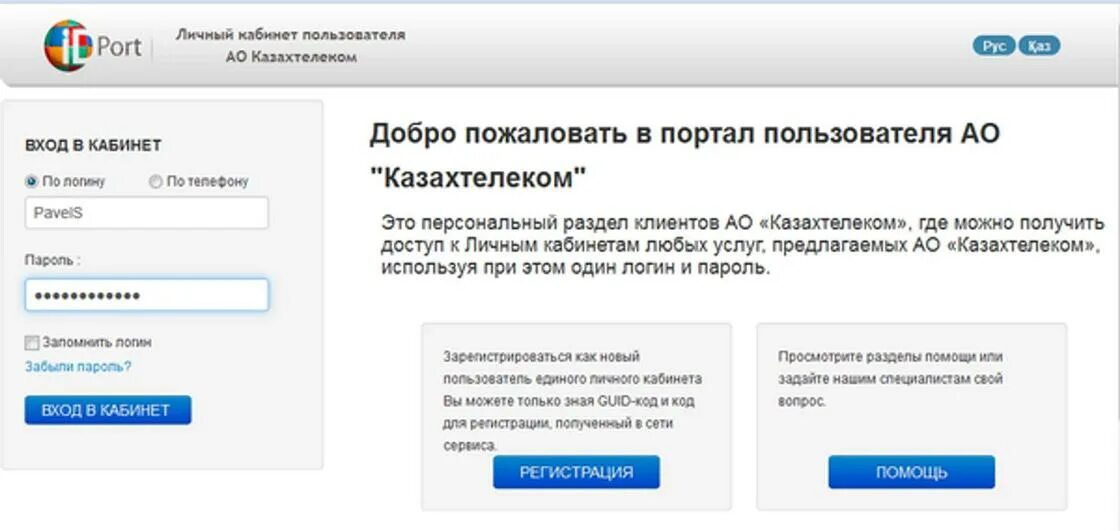Click the Личный кабинет пользователя header text
The height and width of the screenshot is (531, 1120).
291,35
